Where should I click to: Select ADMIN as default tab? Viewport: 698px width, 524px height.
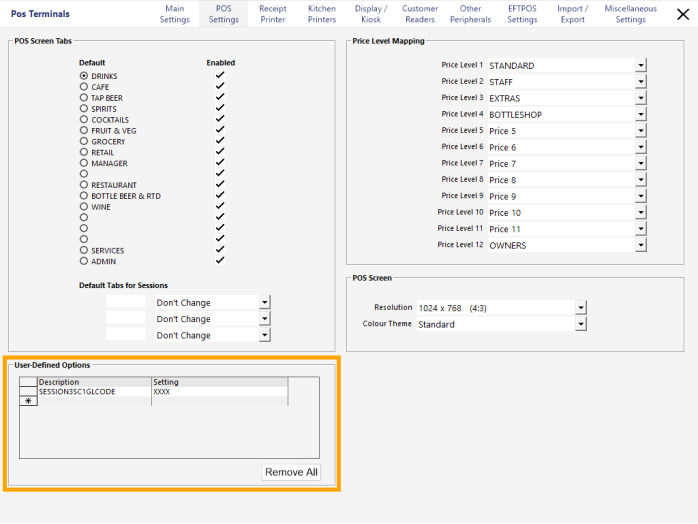point(84,261)
